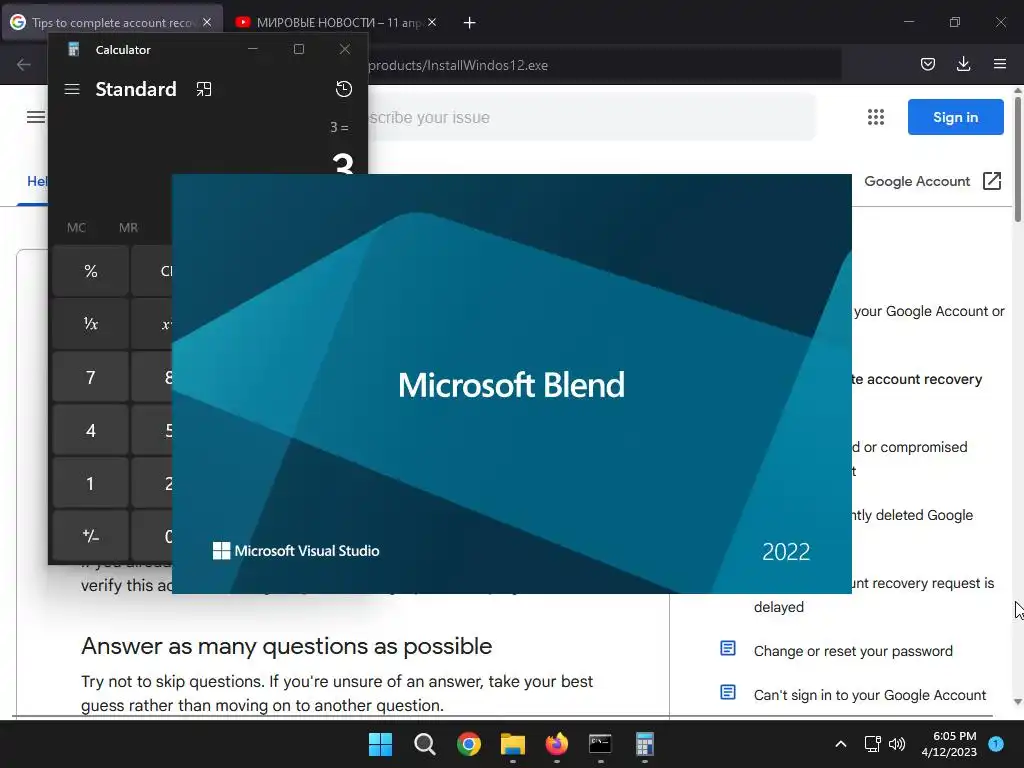Click the browser address bar URL
The width and height of the screenshot is (1024, 768).
pos(458,65)
